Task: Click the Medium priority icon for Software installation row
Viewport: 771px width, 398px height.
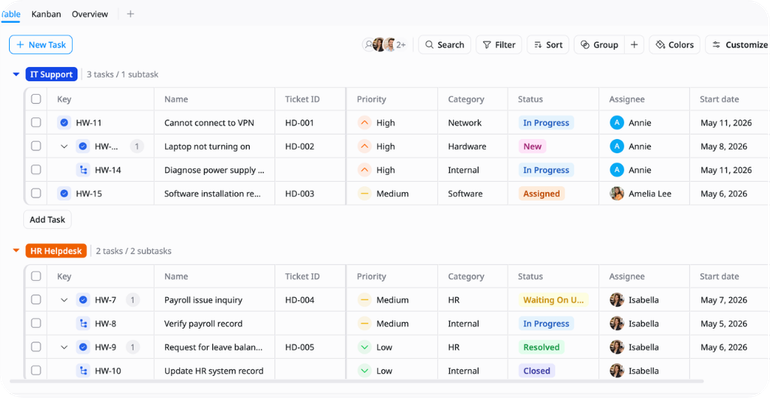Action: (364, 194)
